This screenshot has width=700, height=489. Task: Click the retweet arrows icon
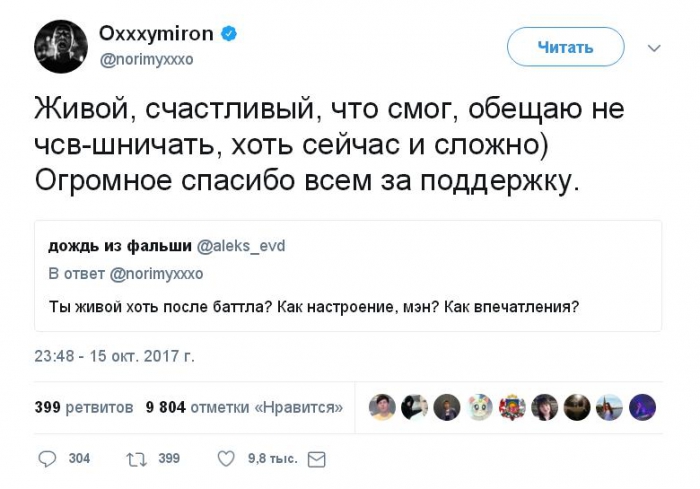[136, 458]
